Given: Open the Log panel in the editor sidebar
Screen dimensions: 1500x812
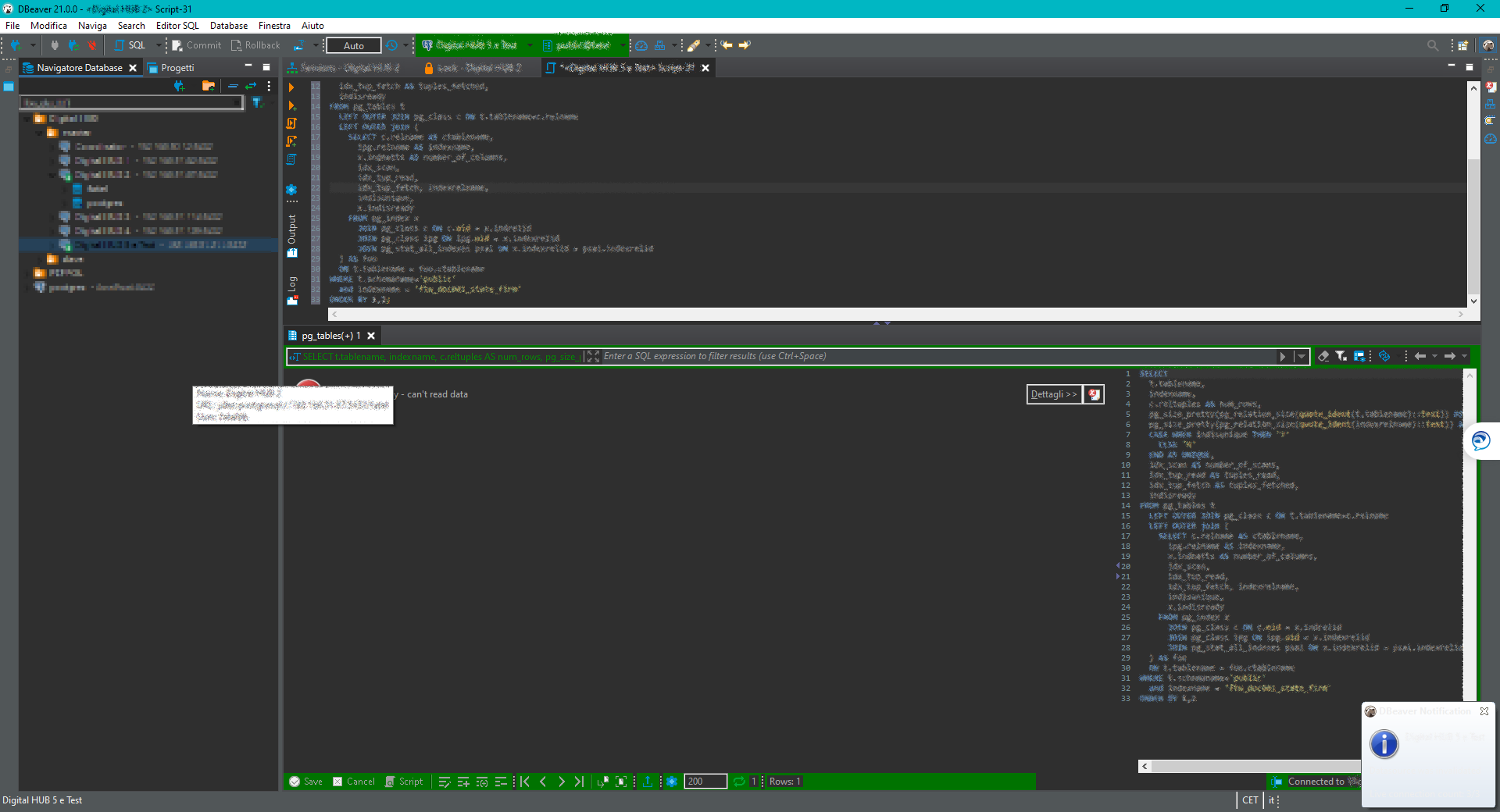Looking at the screenshot, I should (292, 281).
